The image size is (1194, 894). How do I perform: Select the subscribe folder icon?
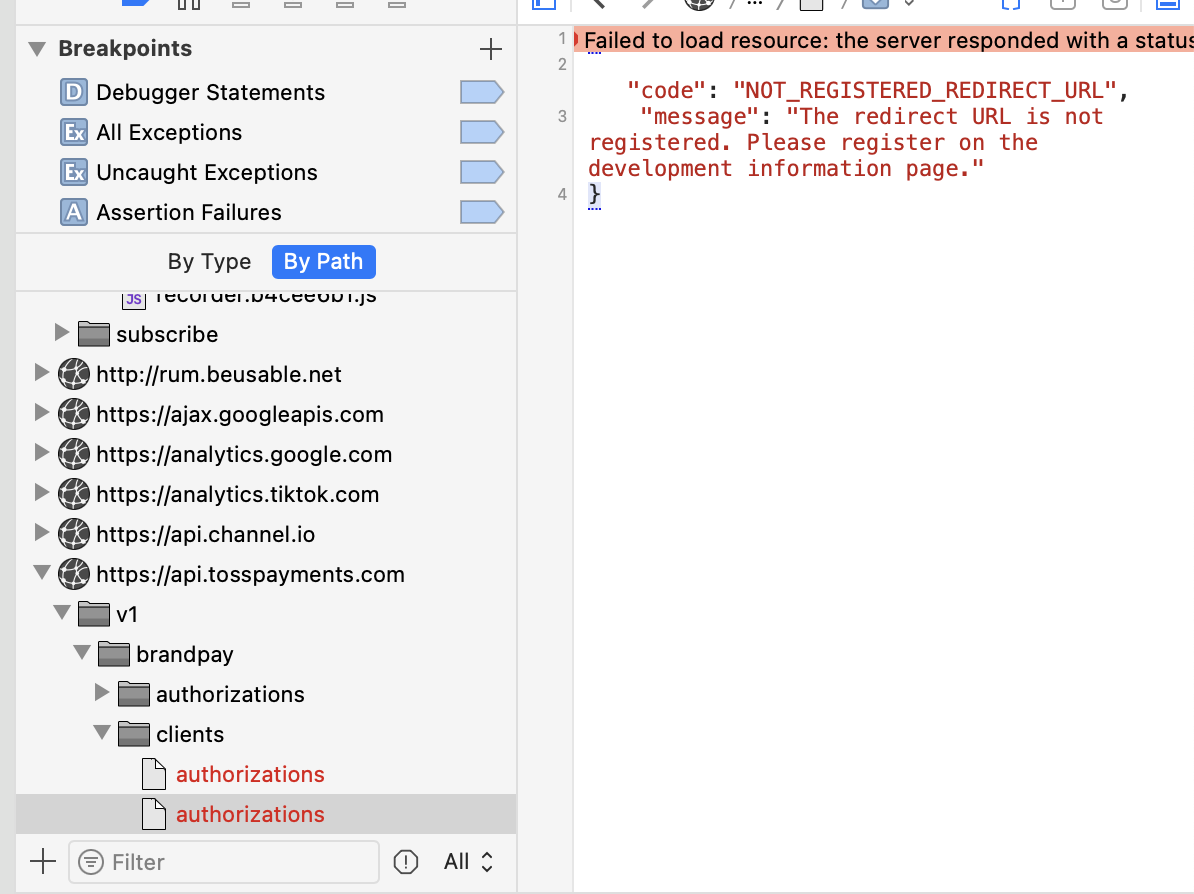coord(94,334)
